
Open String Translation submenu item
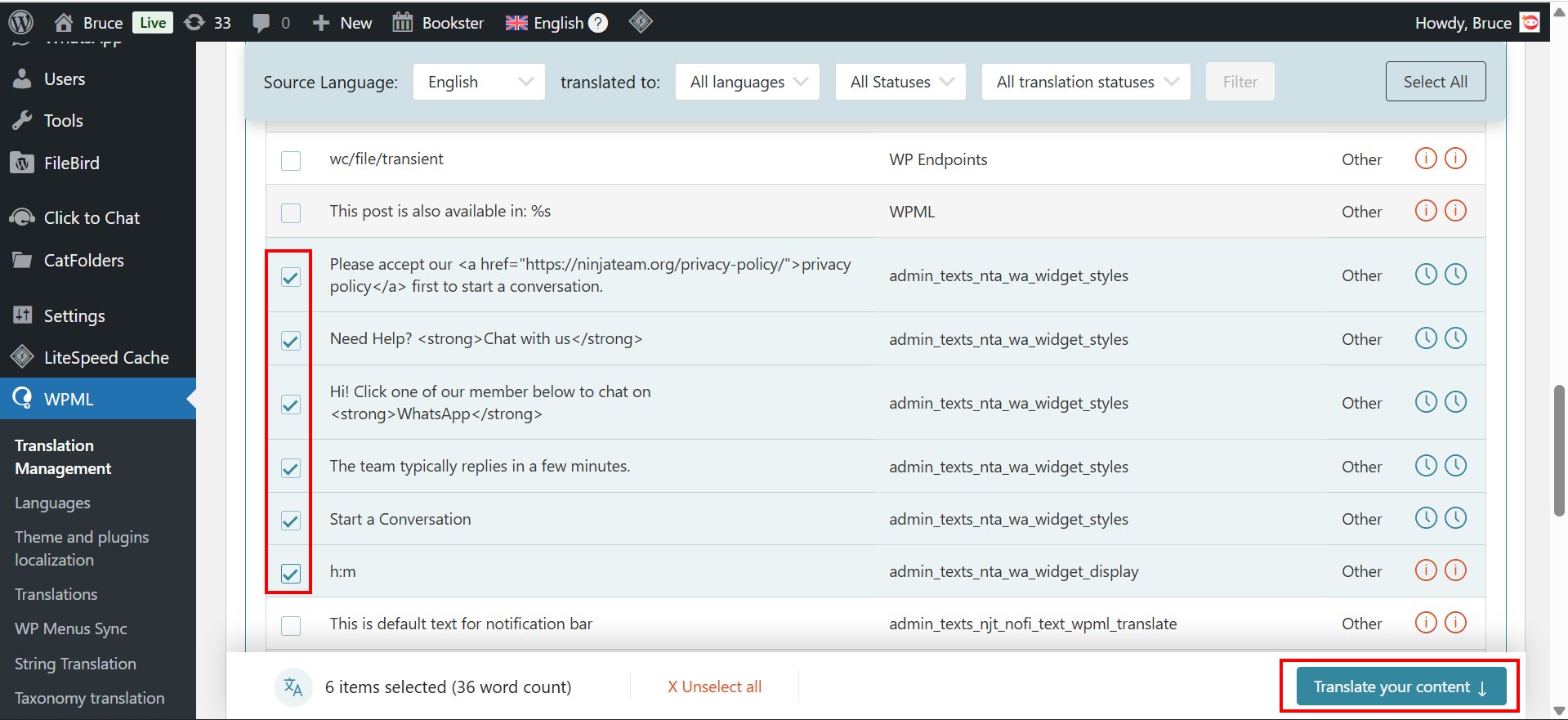(75, 664)
